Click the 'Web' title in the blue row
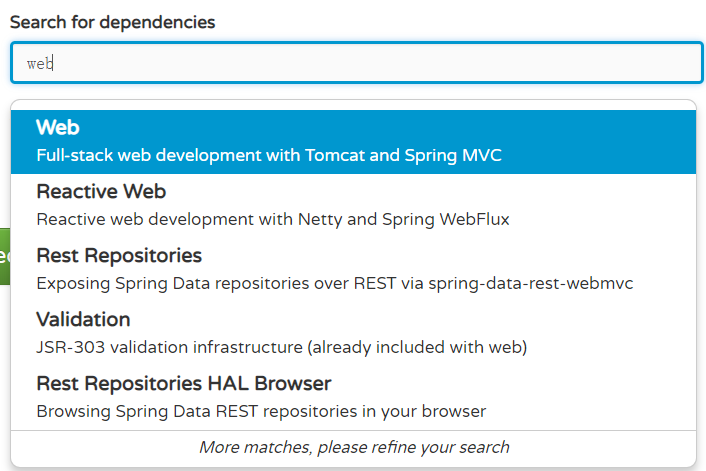The image size is (706, 471). pos(57,128)
